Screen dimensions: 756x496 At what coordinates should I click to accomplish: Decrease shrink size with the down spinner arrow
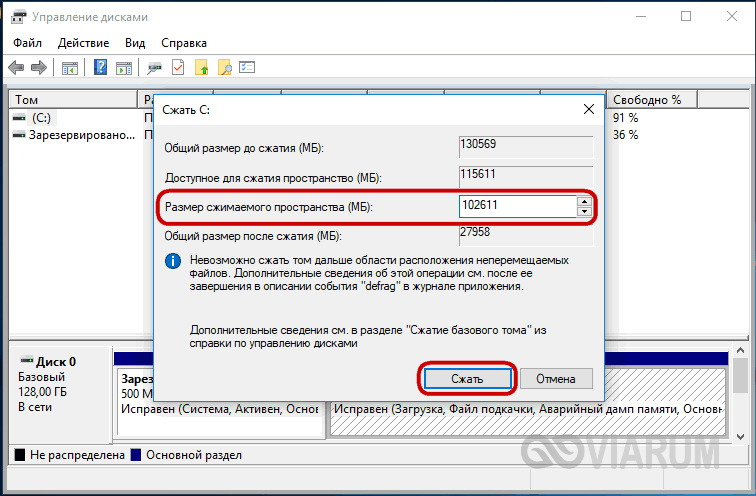click(584, 212)
